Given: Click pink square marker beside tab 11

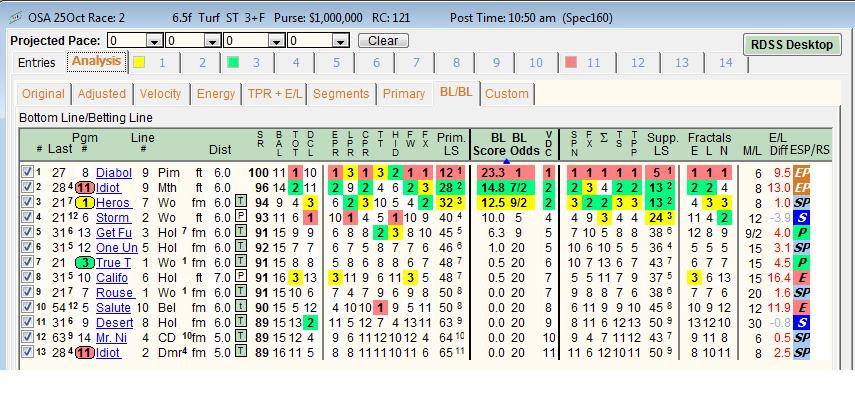Looking at the screenshot, I should [x=571, y=62].
